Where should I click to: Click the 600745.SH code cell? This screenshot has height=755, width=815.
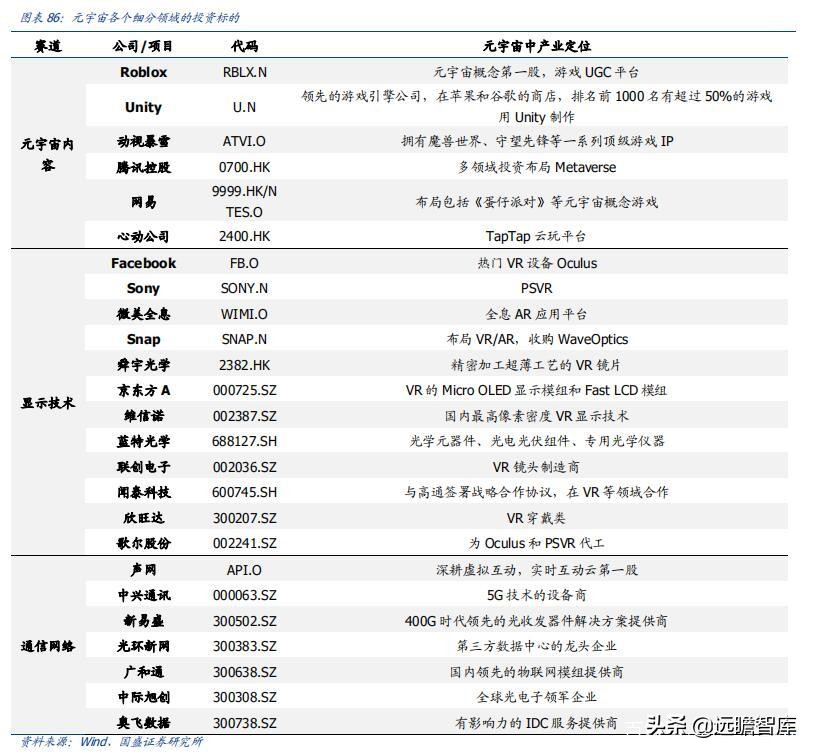coord(244,493)
